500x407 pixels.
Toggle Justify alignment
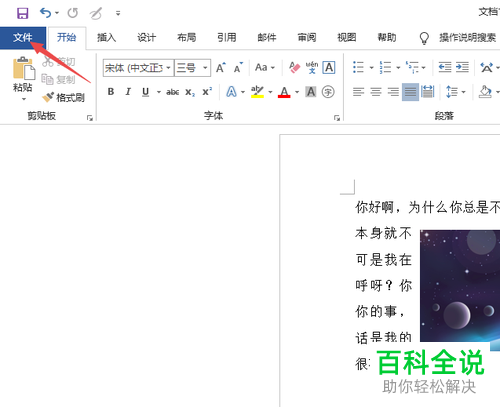click(410, 92)
